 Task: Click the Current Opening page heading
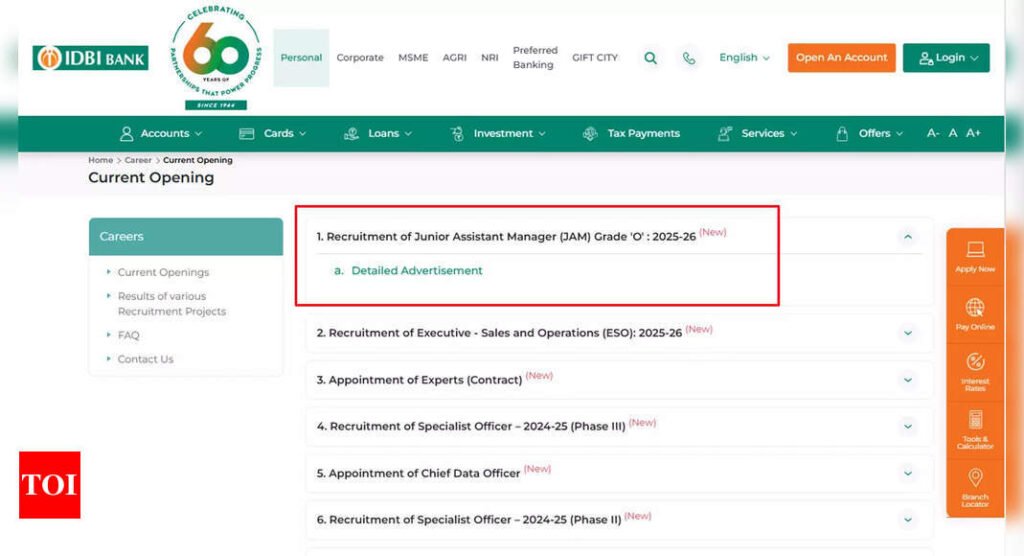point(151,178)
